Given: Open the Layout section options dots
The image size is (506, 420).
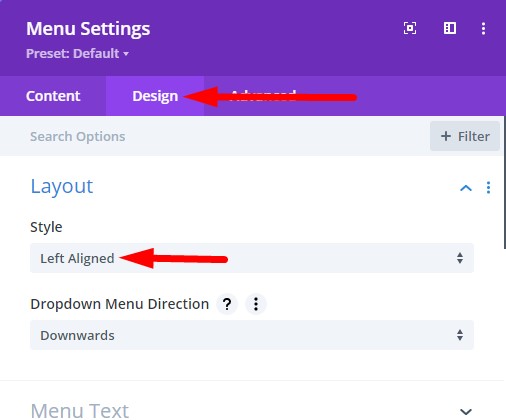Looking at the screenshot, I should [488, 188].
